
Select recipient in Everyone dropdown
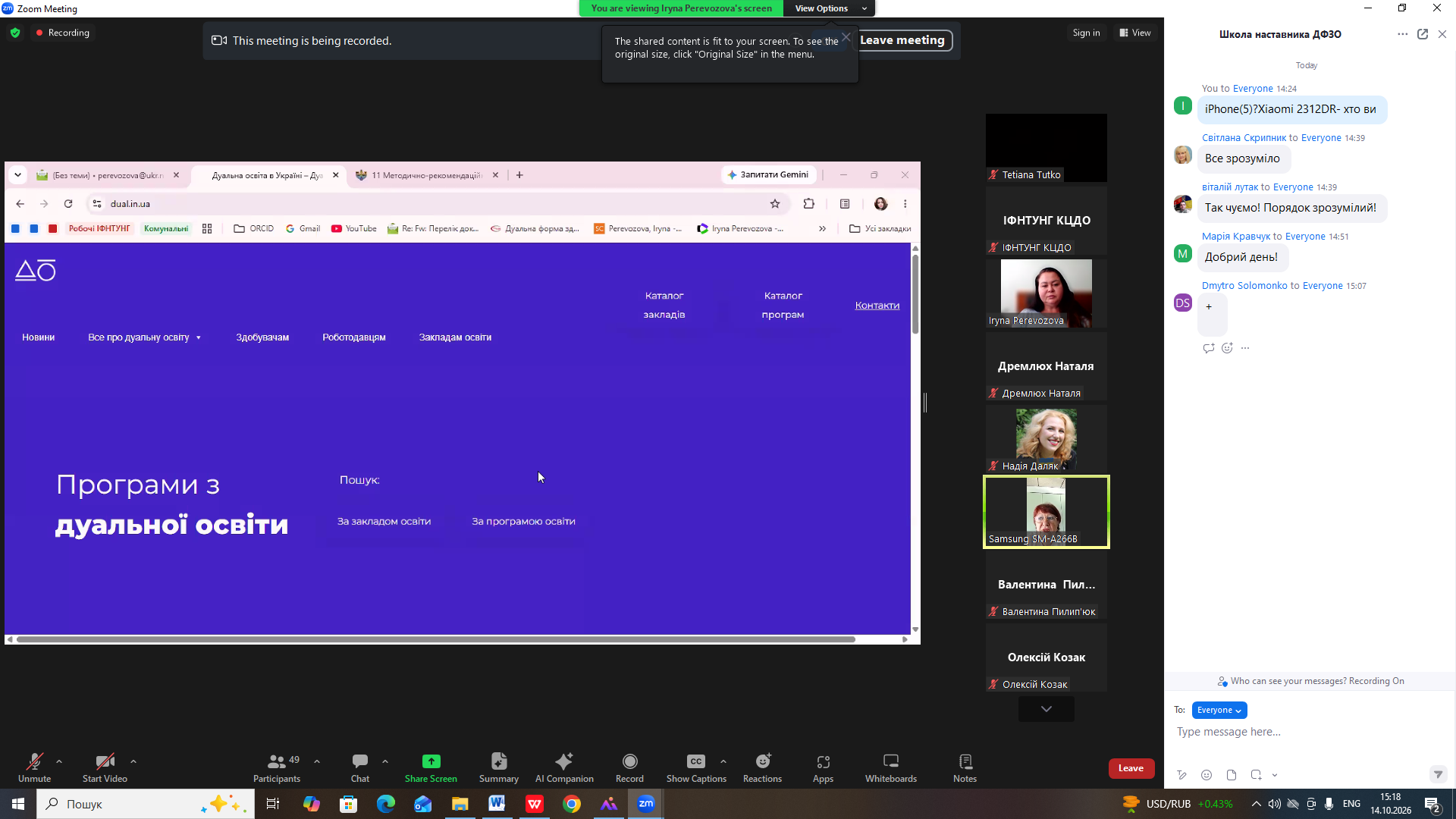(x=1219, y=711)
